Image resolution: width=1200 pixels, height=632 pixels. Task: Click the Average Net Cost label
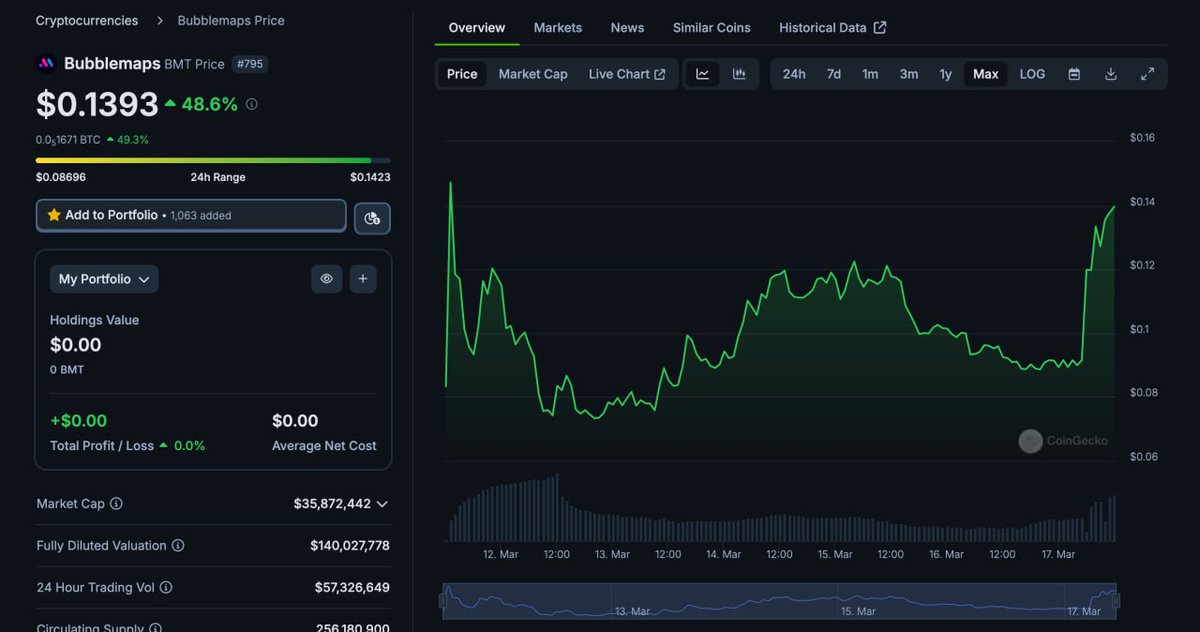point(324,446)
